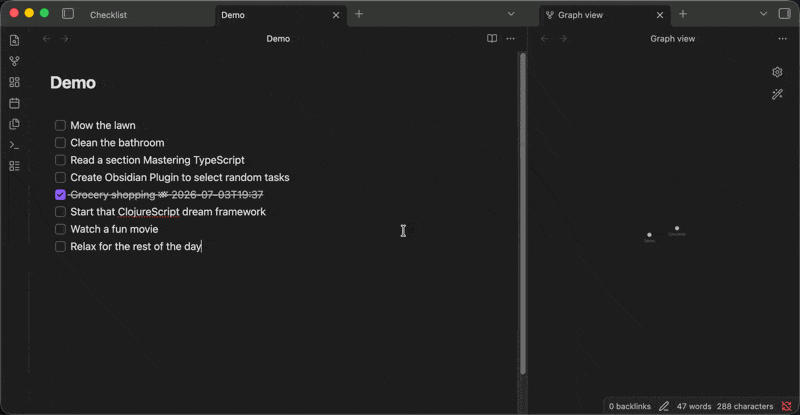Click text 'Mow the lawn'
Image resolution: width=800 pixels, height=415 pixels.
[103, 126]
